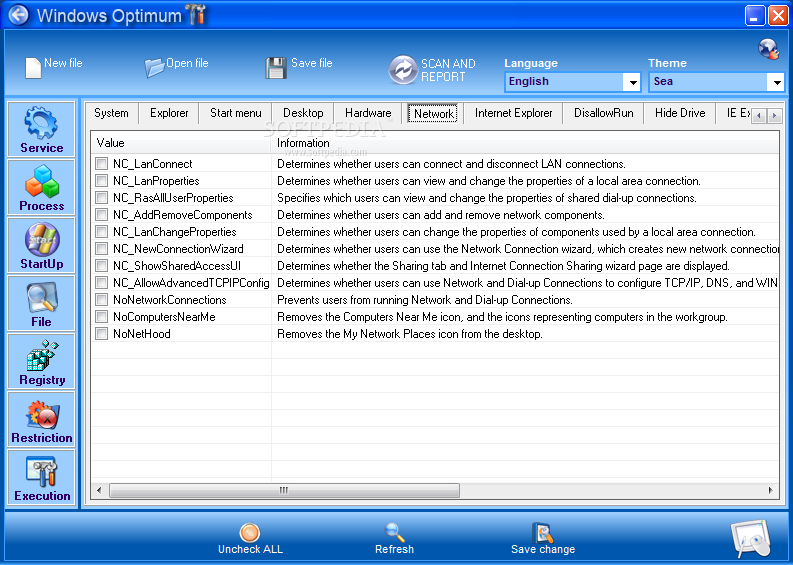793x565 pixels.
Task: Click the back arrow in title bar
Action: click(x=19, y=15)
